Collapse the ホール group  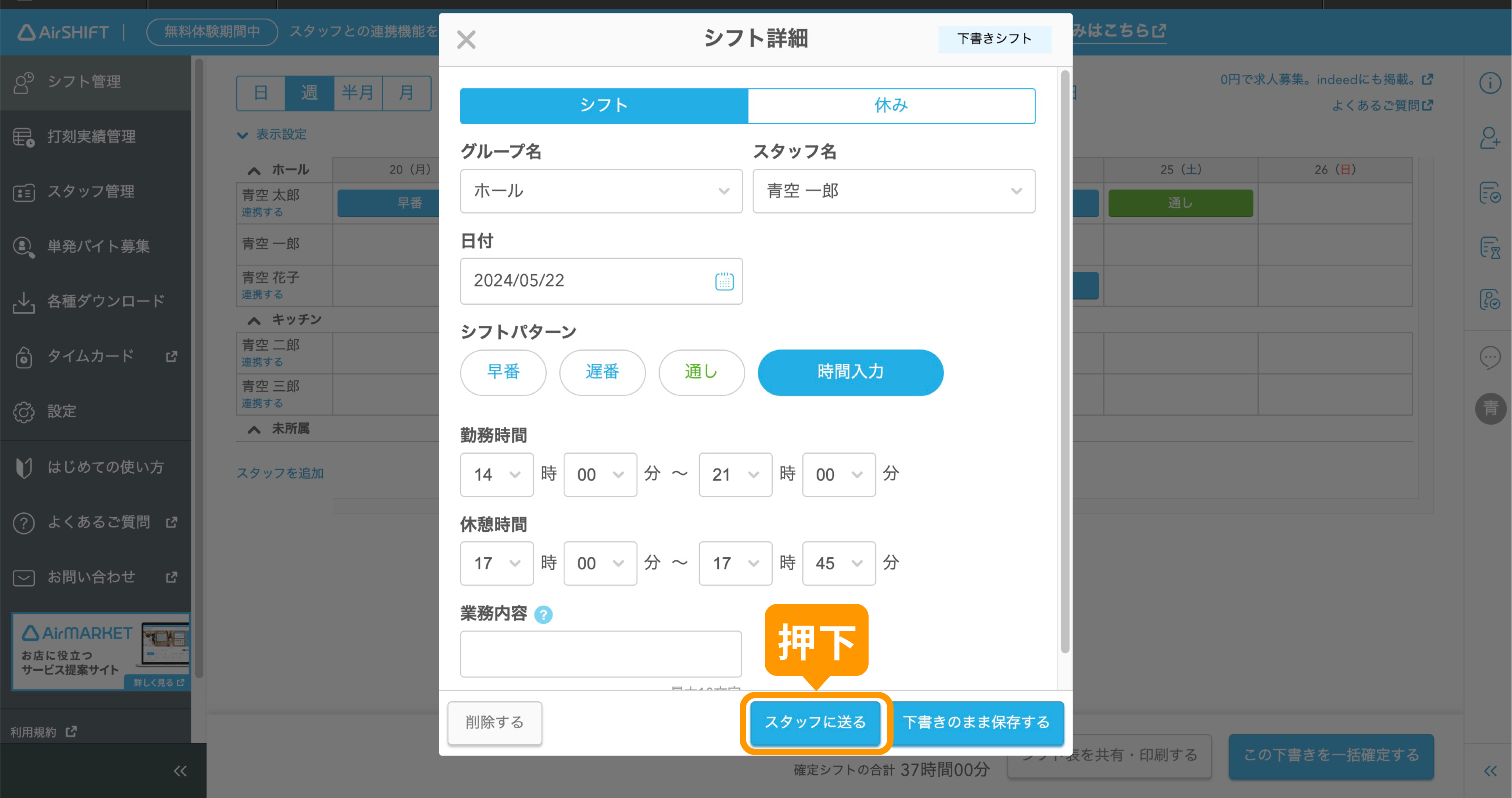point(254,171)
